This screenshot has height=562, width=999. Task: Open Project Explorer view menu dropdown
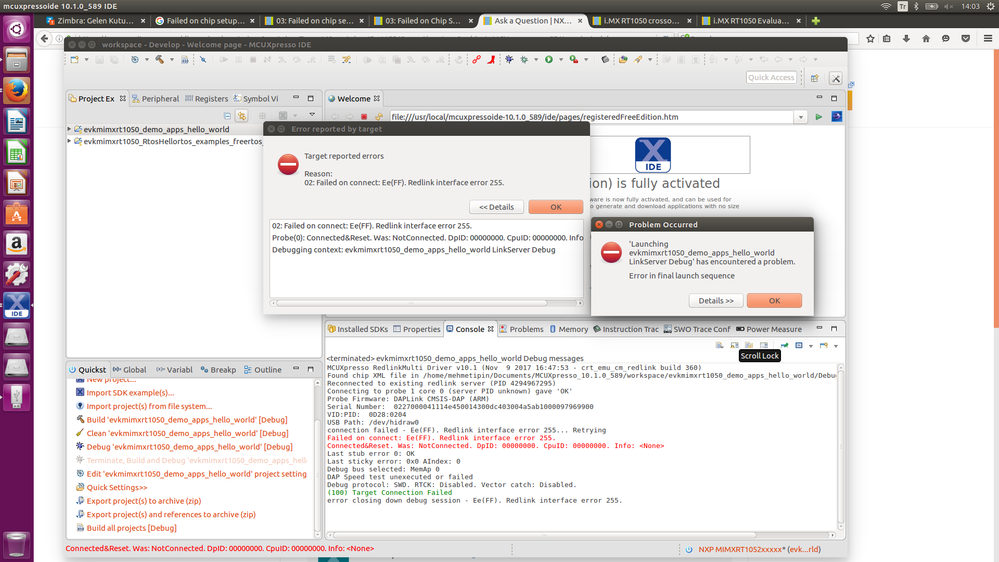point(312,115)
